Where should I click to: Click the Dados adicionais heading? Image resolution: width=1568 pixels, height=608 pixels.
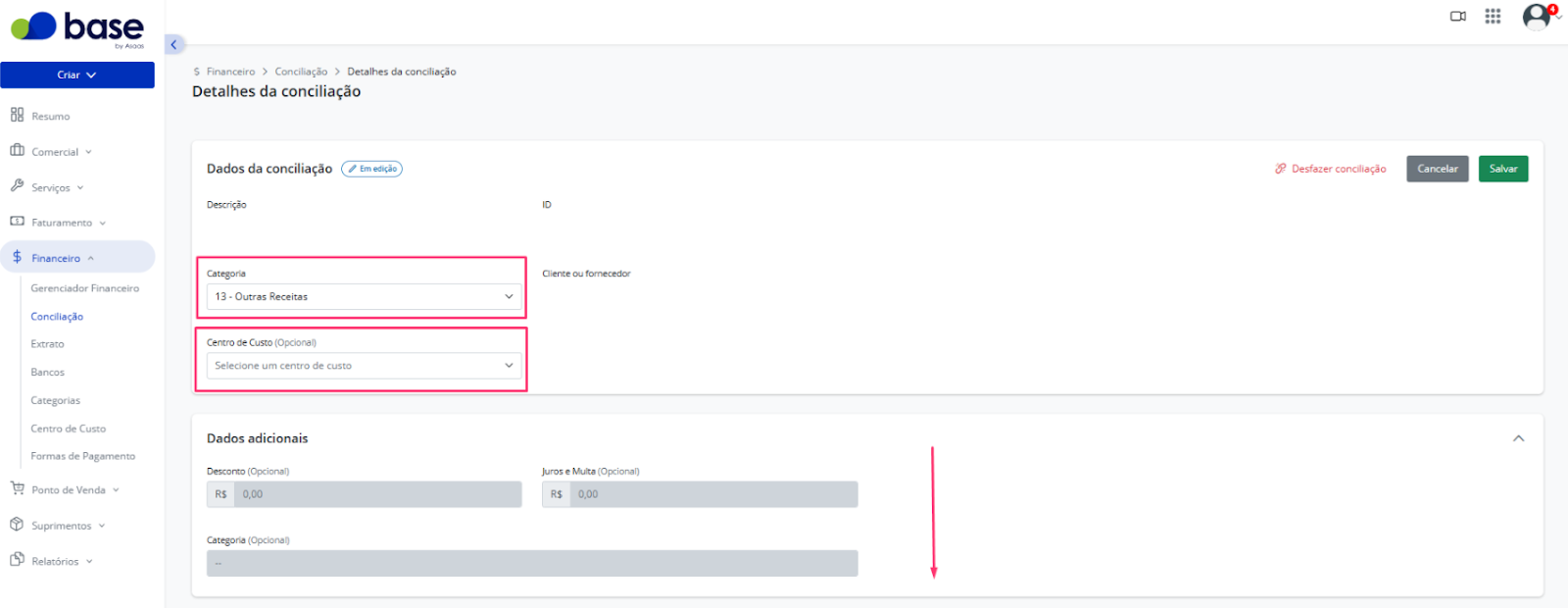click(257, 438)
